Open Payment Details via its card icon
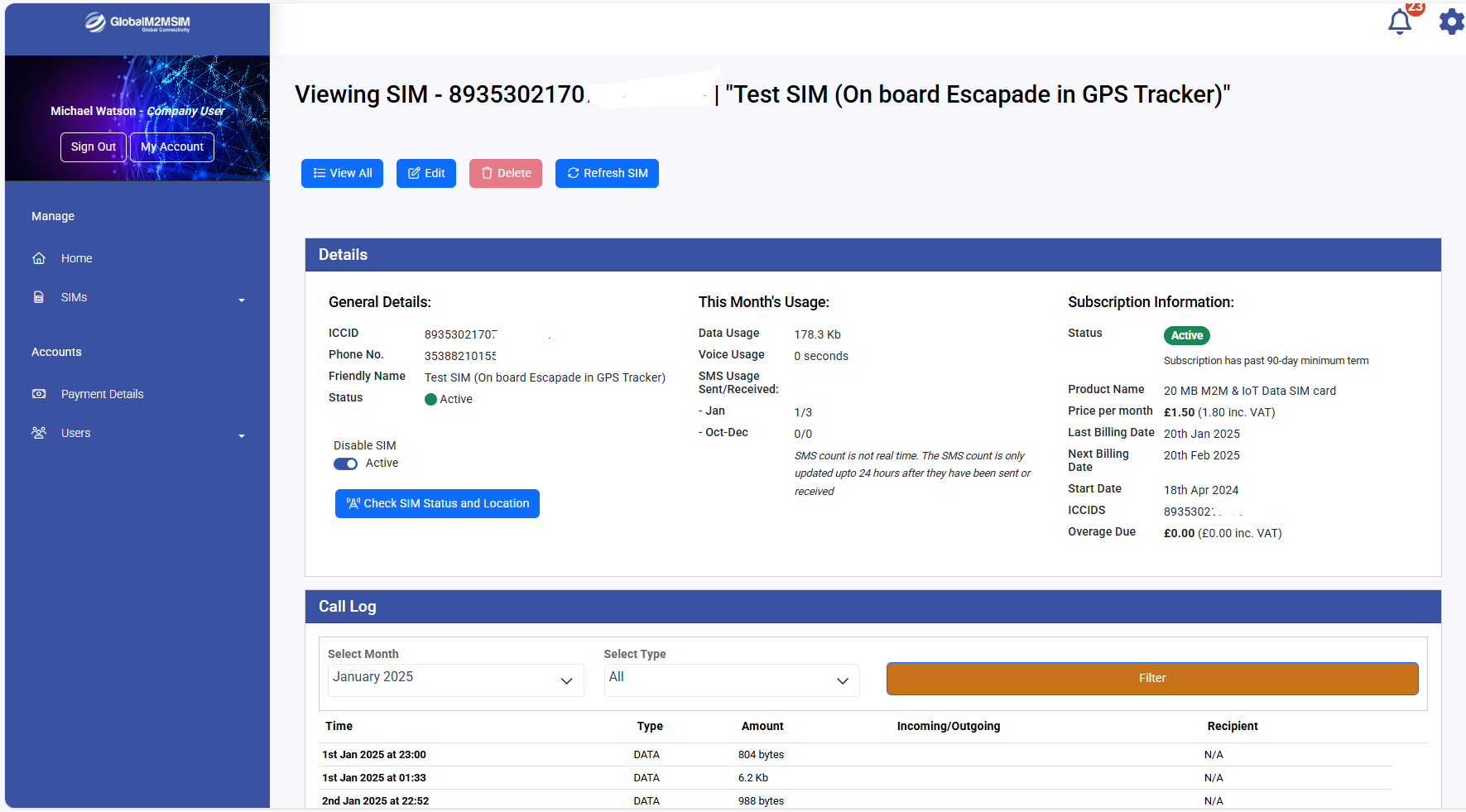The height and width of the screenshot is (812, 1466). 39,393
